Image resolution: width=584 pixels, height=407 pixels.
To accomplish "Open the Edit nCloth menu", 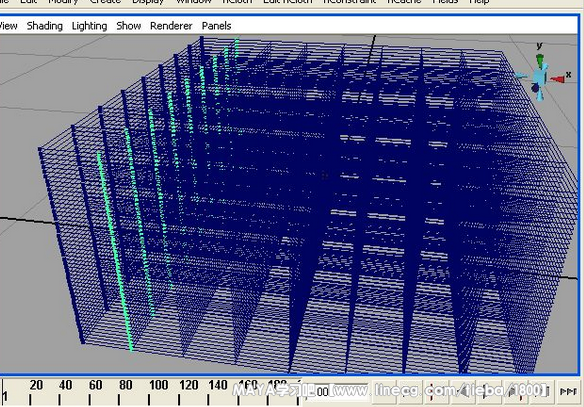I will coord(288,2).
